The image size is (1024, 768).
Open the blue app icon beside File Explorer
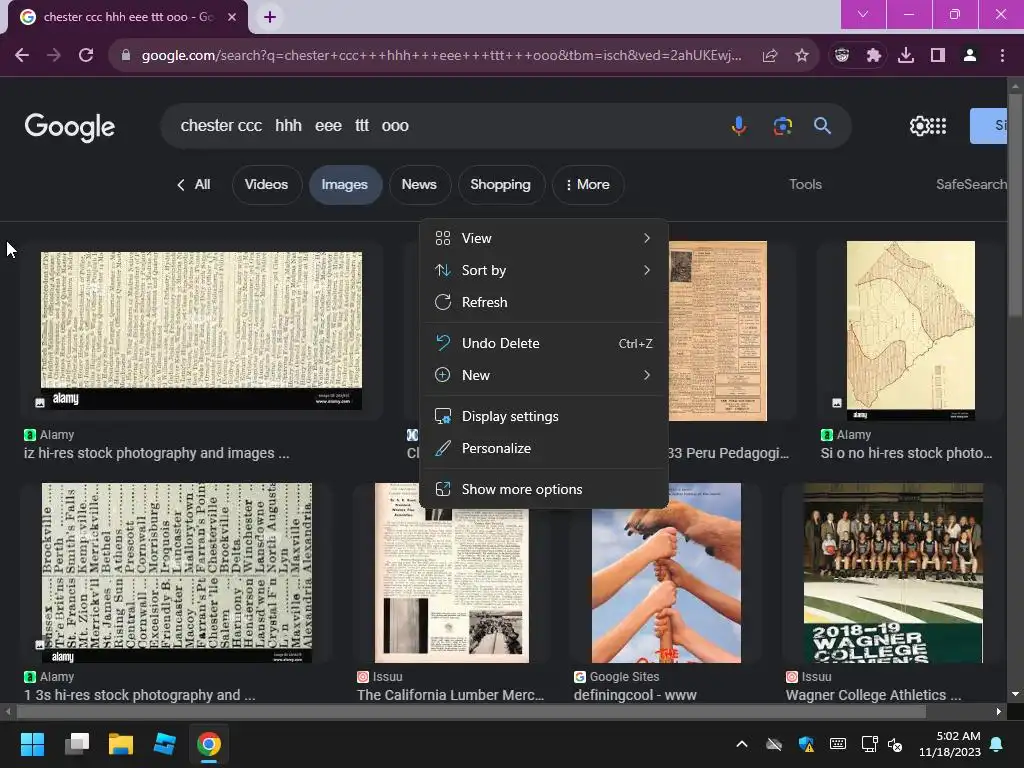click(165, 744)
